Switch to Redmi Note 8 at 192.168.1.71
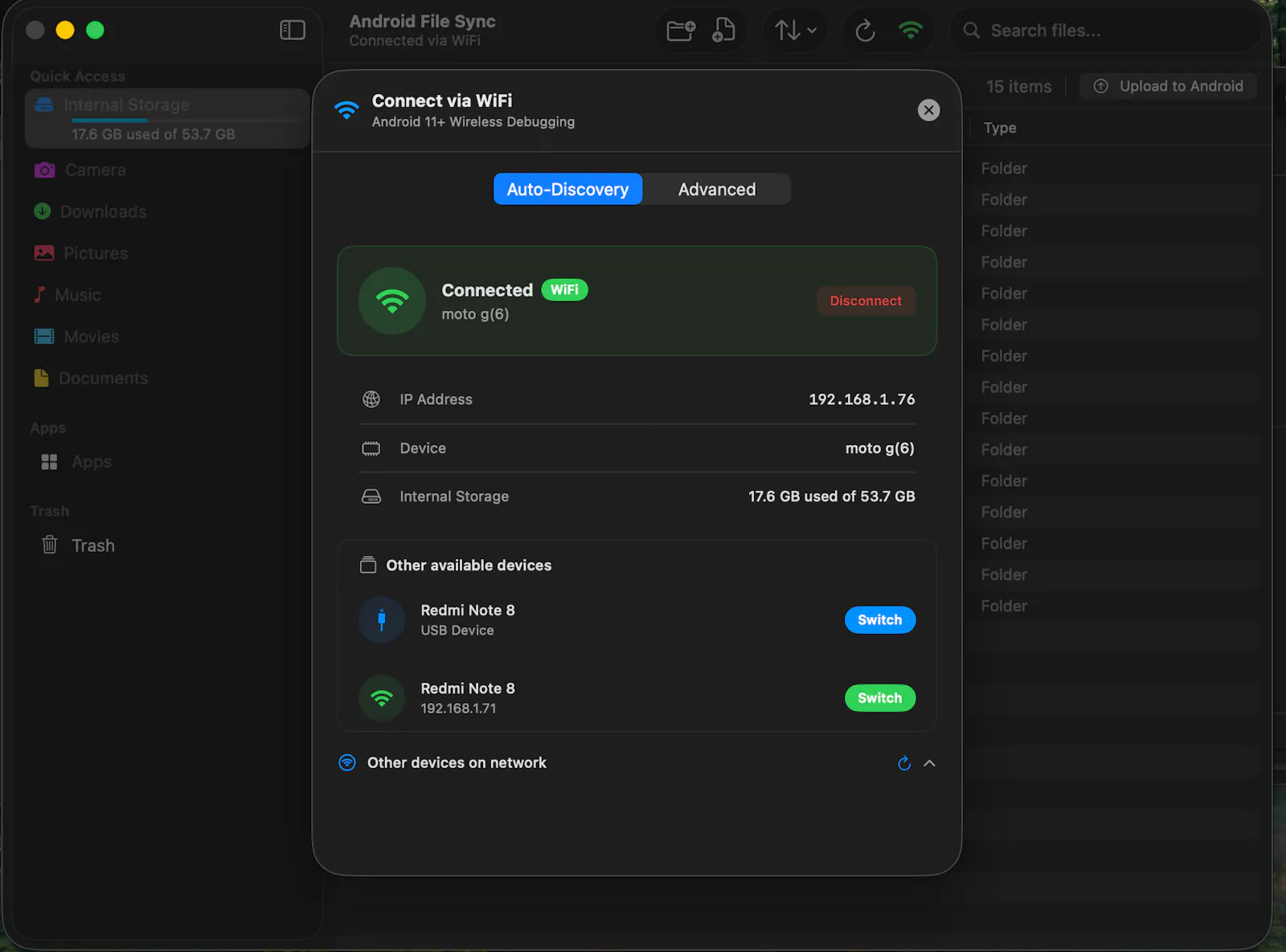This screenshot has width=1286, height=952. coord(879,698)
